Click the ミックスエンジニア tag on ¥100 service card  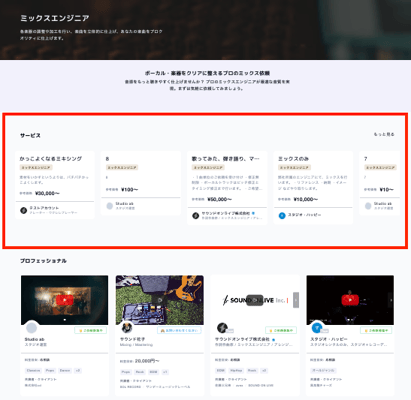[122, 167]
